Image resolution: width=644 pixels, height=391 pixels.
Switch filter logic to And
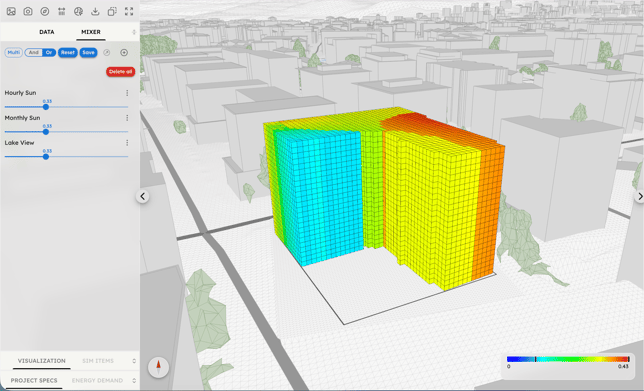(x=34, y=53)
